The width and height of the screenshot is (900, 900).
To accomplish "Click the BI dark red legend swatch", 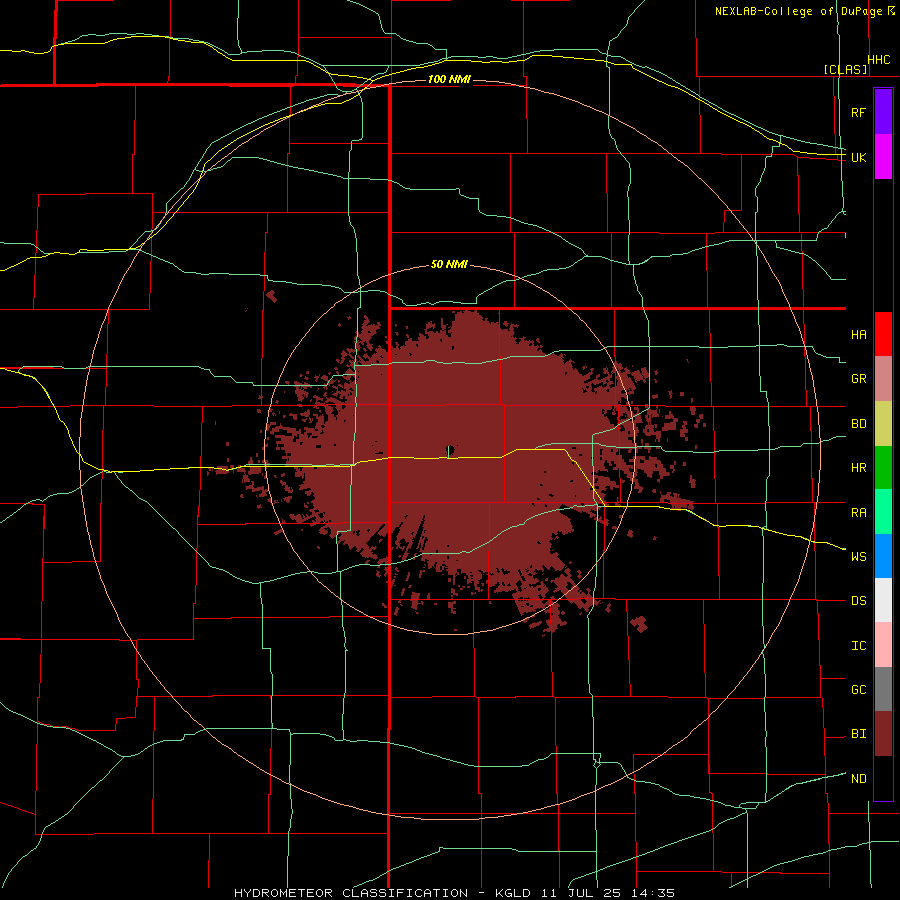I will 883,734.
